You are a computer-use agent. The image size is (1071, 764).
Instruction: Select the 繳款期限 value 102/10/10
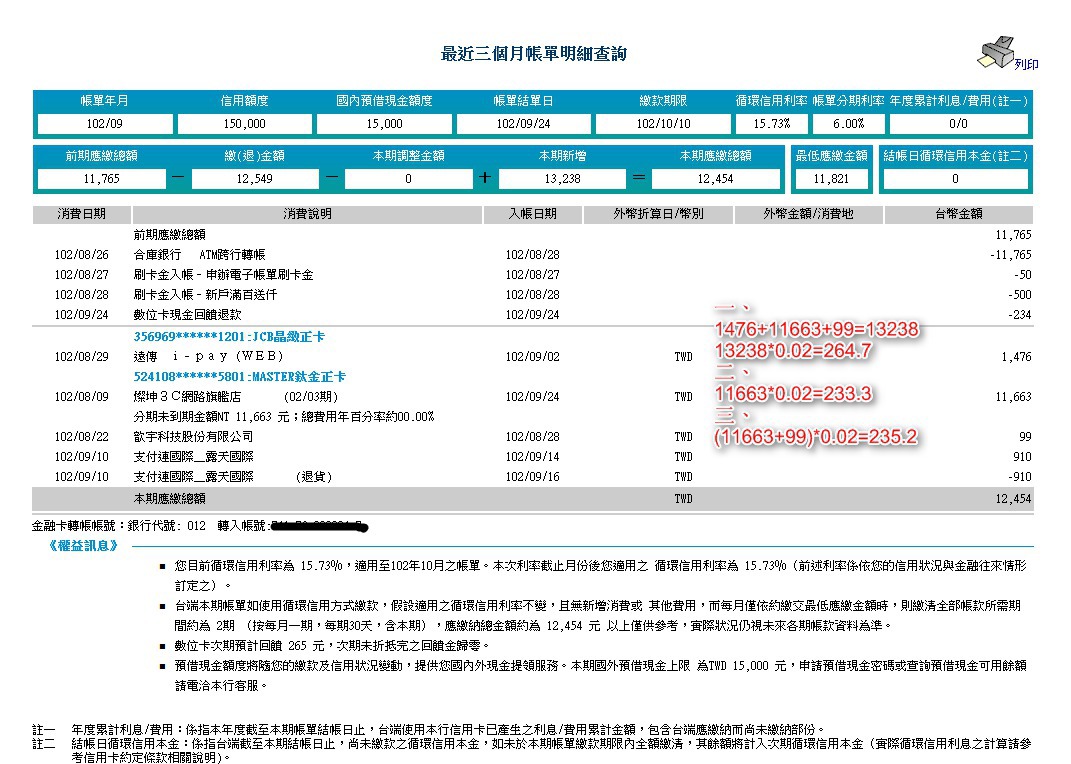[663, 124]
